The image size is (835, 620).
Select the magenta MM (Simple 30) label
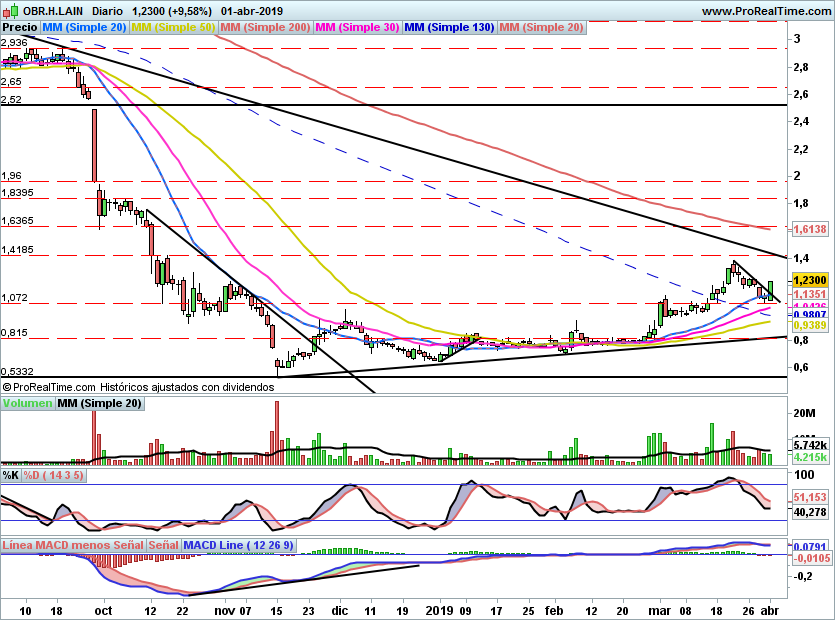[357, 27]
